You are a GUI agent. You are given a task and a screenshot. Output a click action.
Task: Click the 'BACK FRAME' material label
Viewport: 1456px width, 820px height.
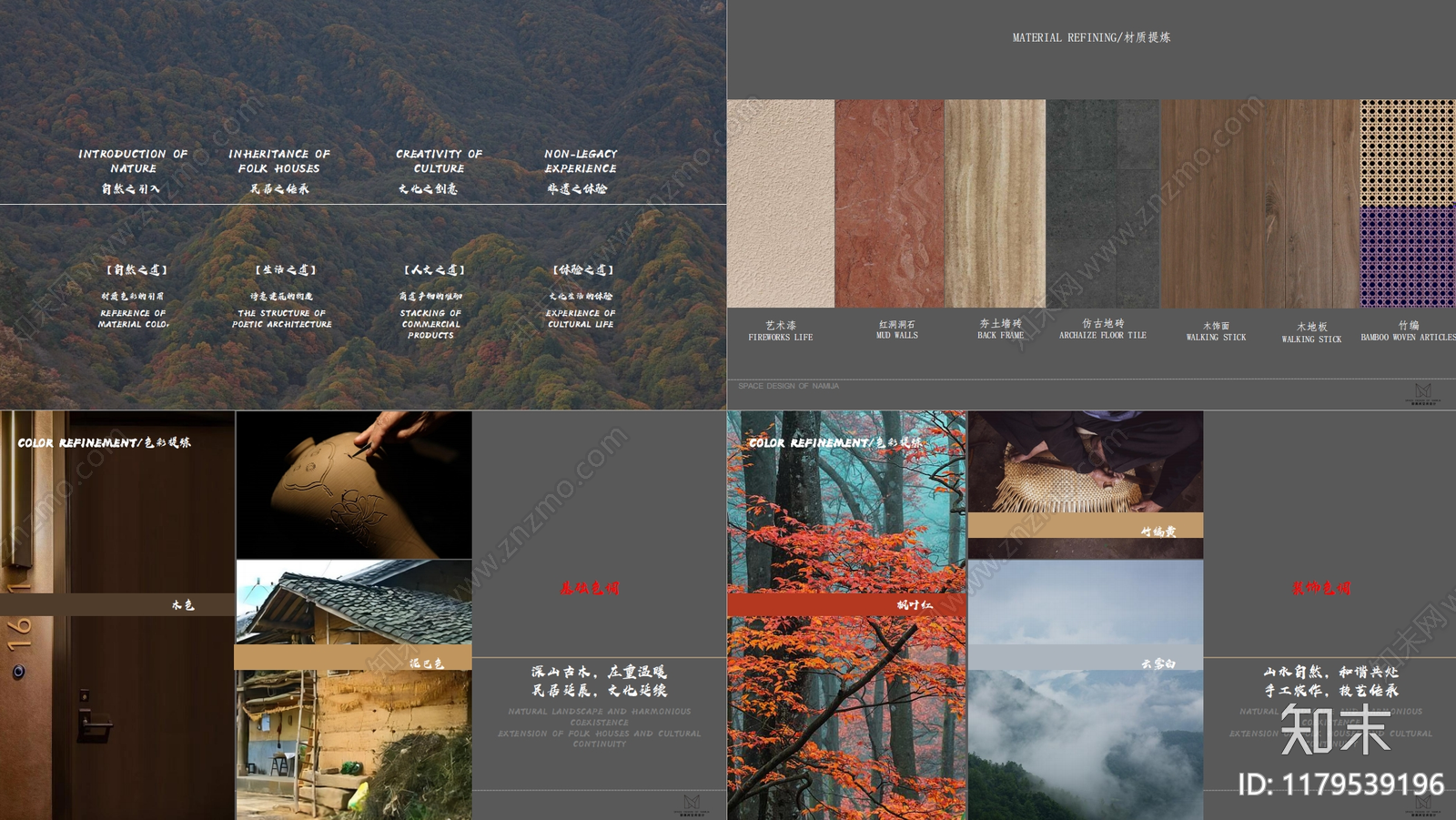1001,336
